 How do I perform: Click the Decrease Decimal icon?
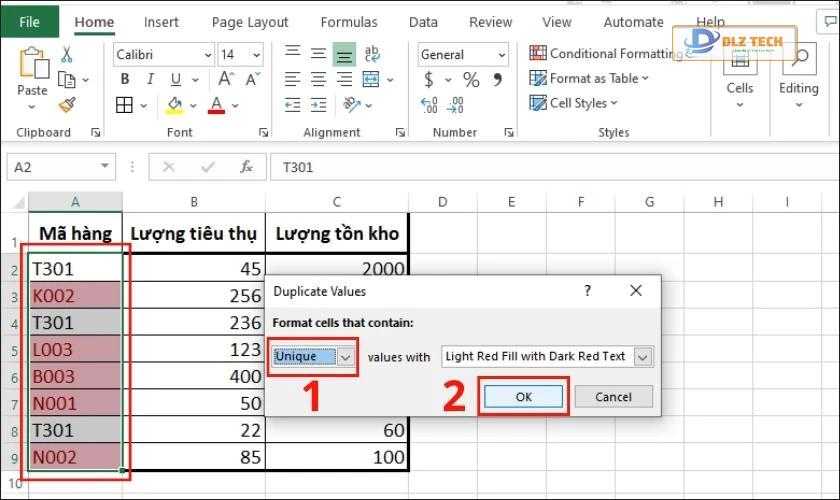point(455,105)
